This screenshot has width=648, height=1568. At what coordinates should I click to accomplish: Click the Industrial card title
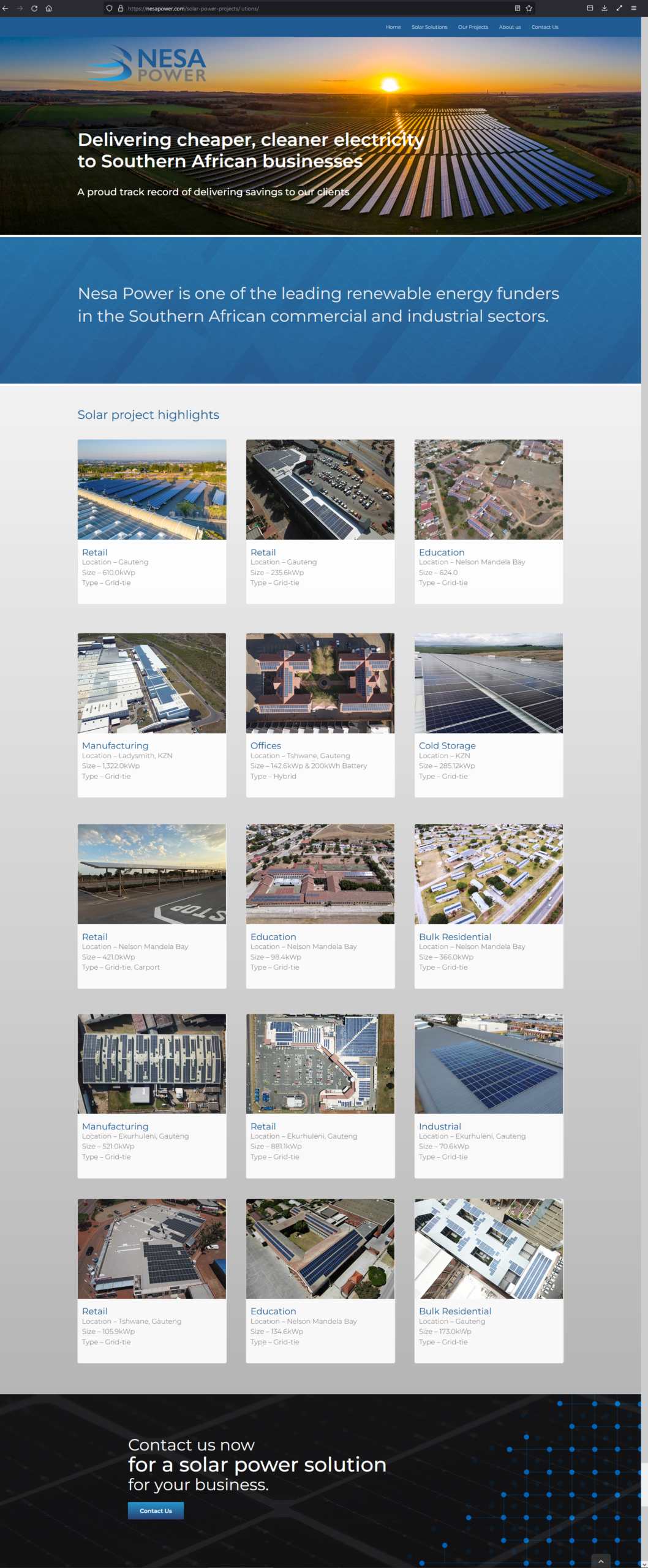click(440, 1126)
